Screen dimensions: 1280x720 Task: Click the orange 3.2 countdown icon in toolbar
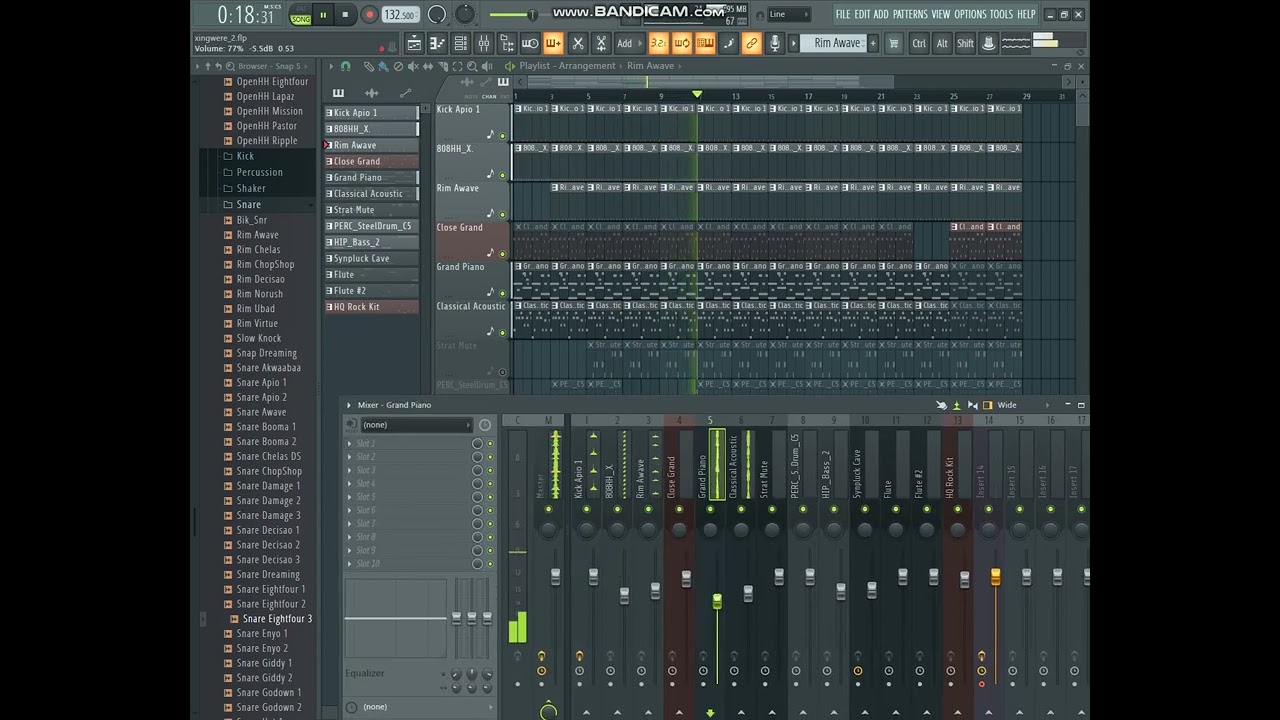[659, 43]
